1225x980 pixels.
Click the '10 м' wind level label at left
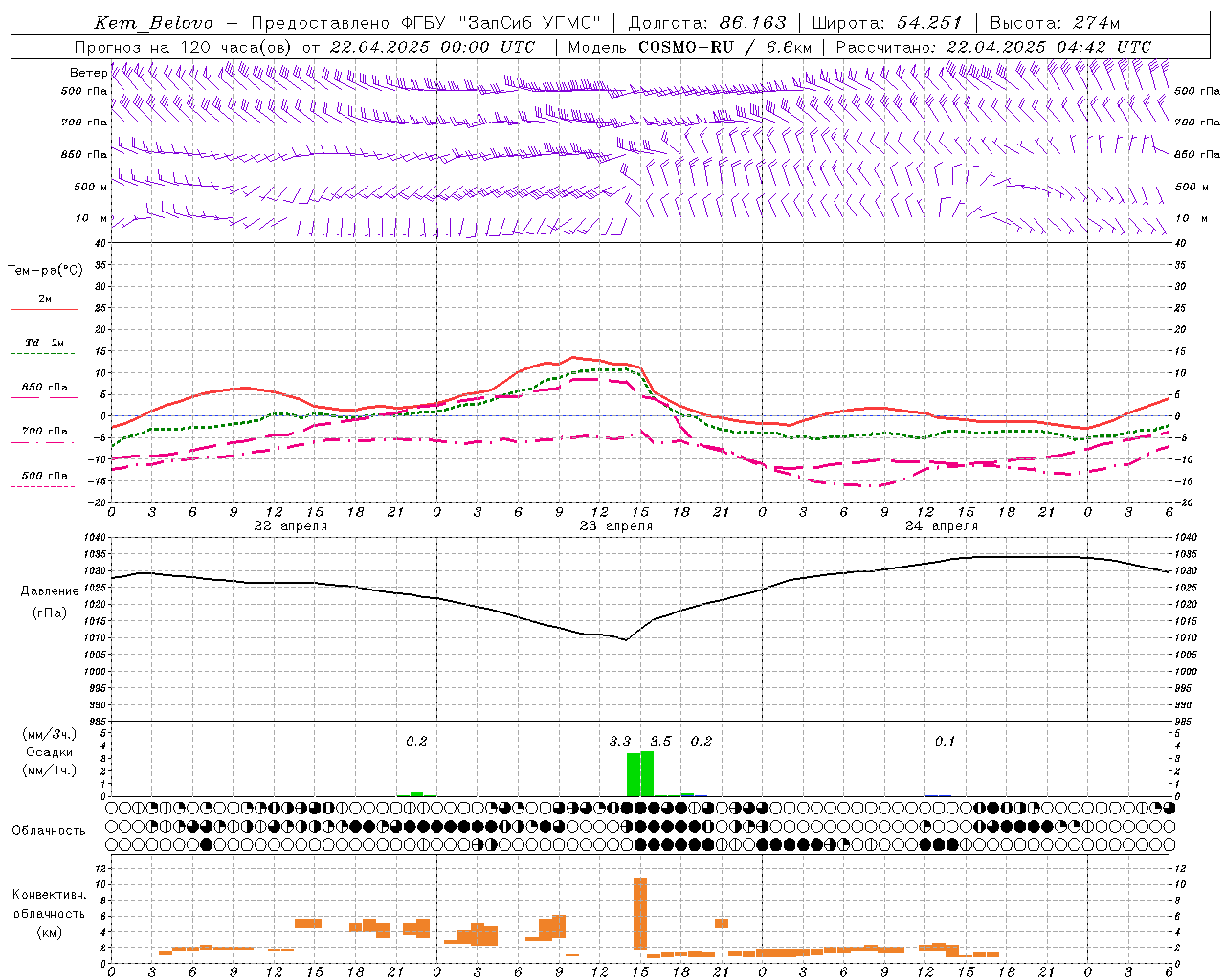[x=91, y=218]
